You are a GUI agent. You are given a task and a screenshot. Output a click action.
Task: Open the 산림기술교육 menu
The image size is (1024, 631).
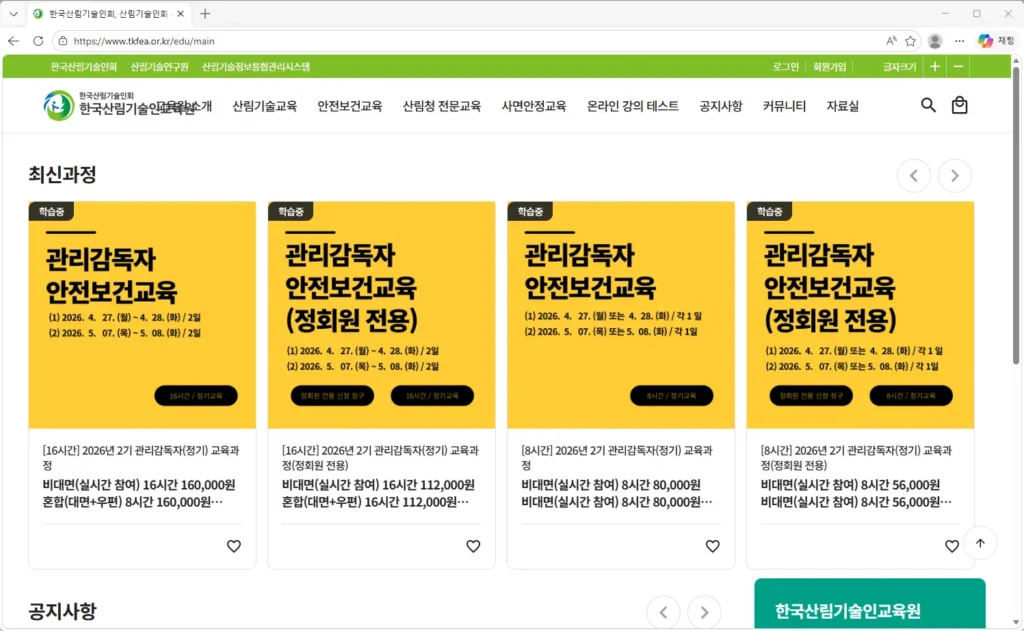(264, 106)
